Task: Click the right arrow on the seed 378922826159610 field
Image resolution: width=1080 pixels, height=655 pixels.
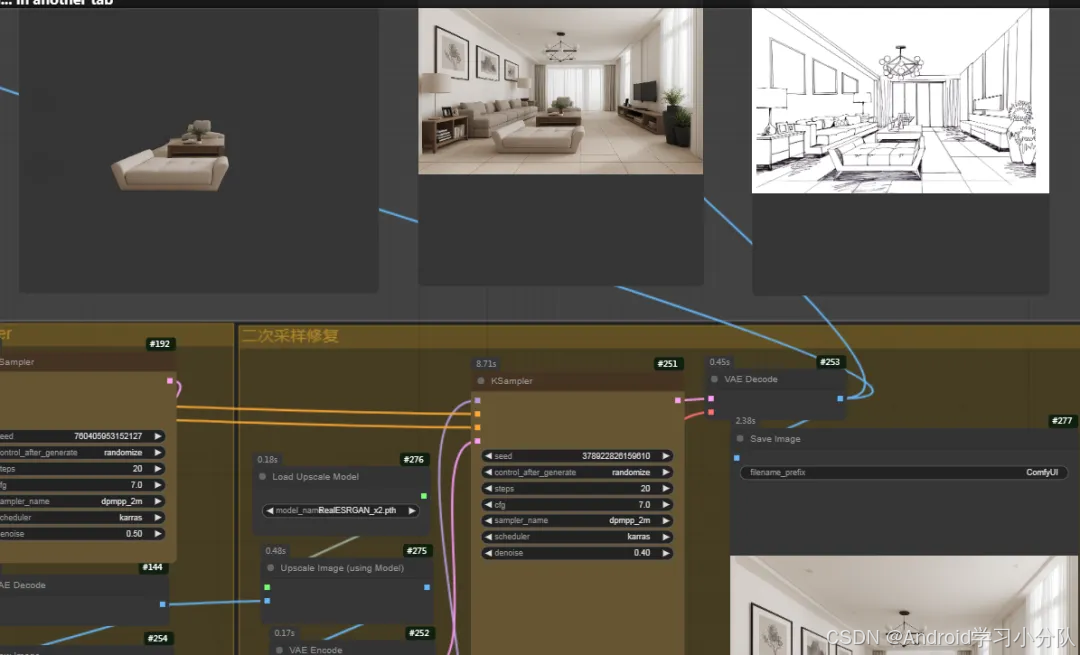Action: click(665, 456)
